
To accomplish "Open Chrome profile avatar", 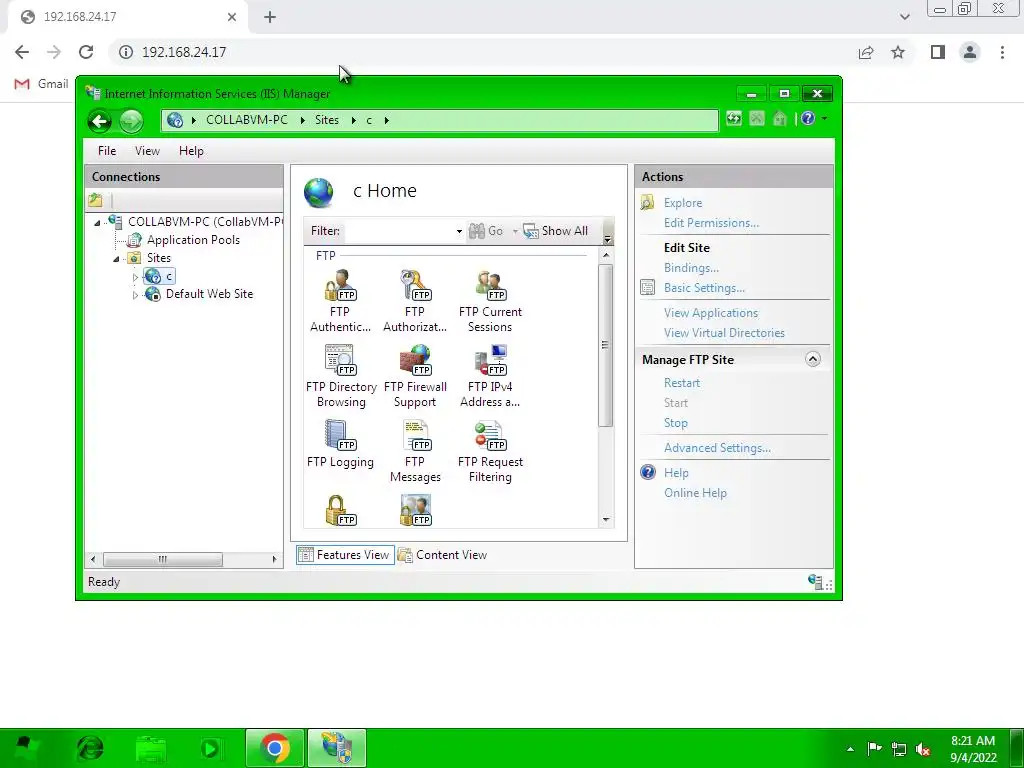I will click(970, 52).
